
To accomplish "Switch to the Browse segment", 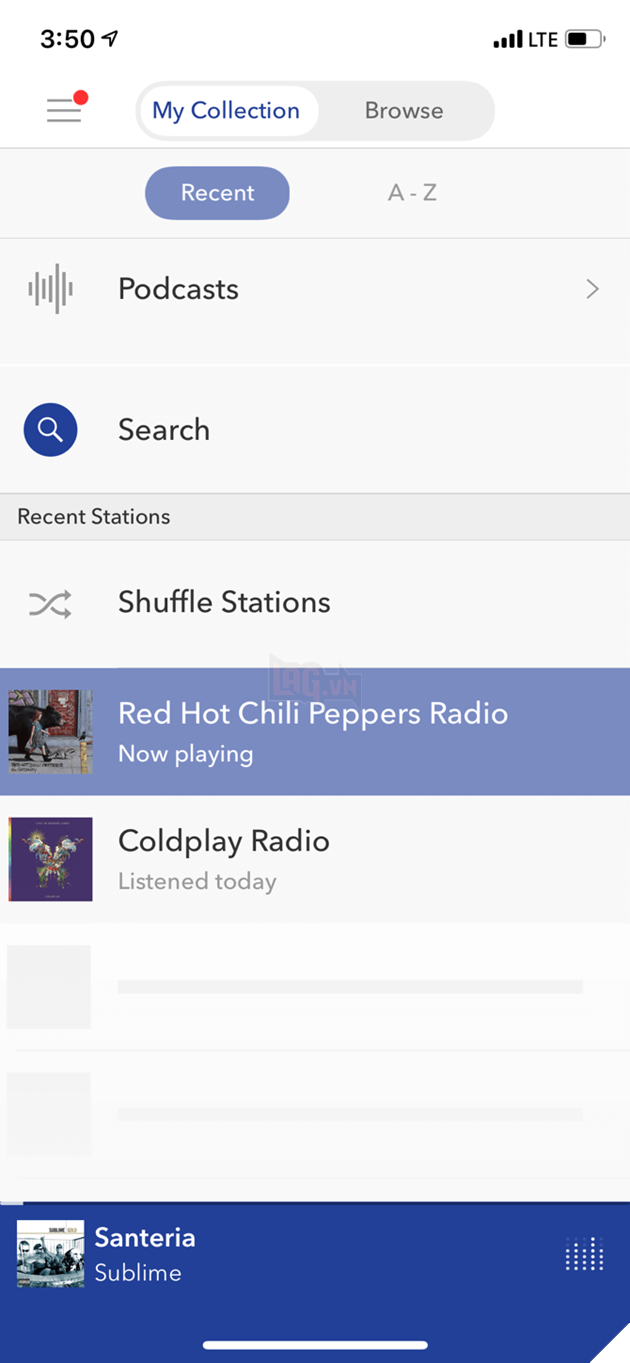I will click(x=404, y=111).
